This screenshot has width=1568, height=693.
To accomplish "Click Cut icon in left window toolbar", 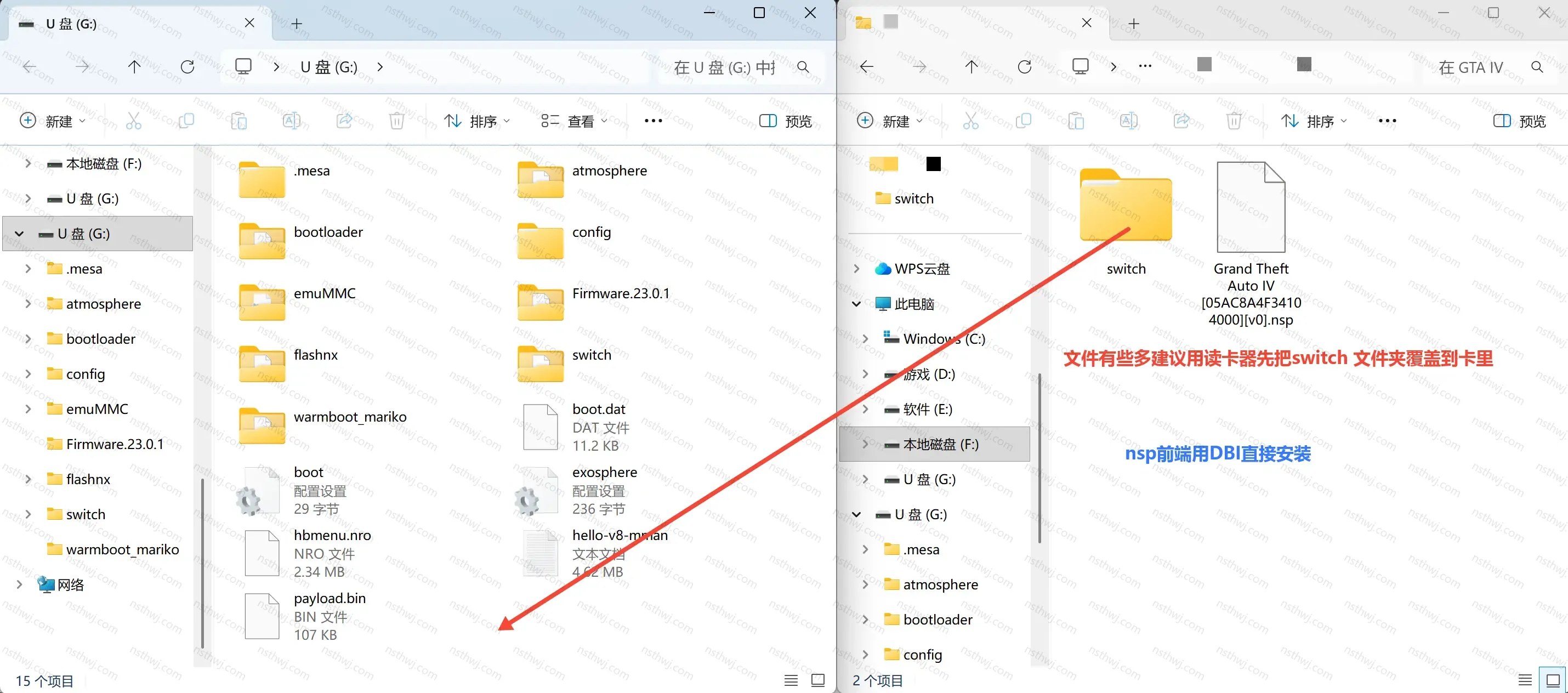I will coord(133,121).
